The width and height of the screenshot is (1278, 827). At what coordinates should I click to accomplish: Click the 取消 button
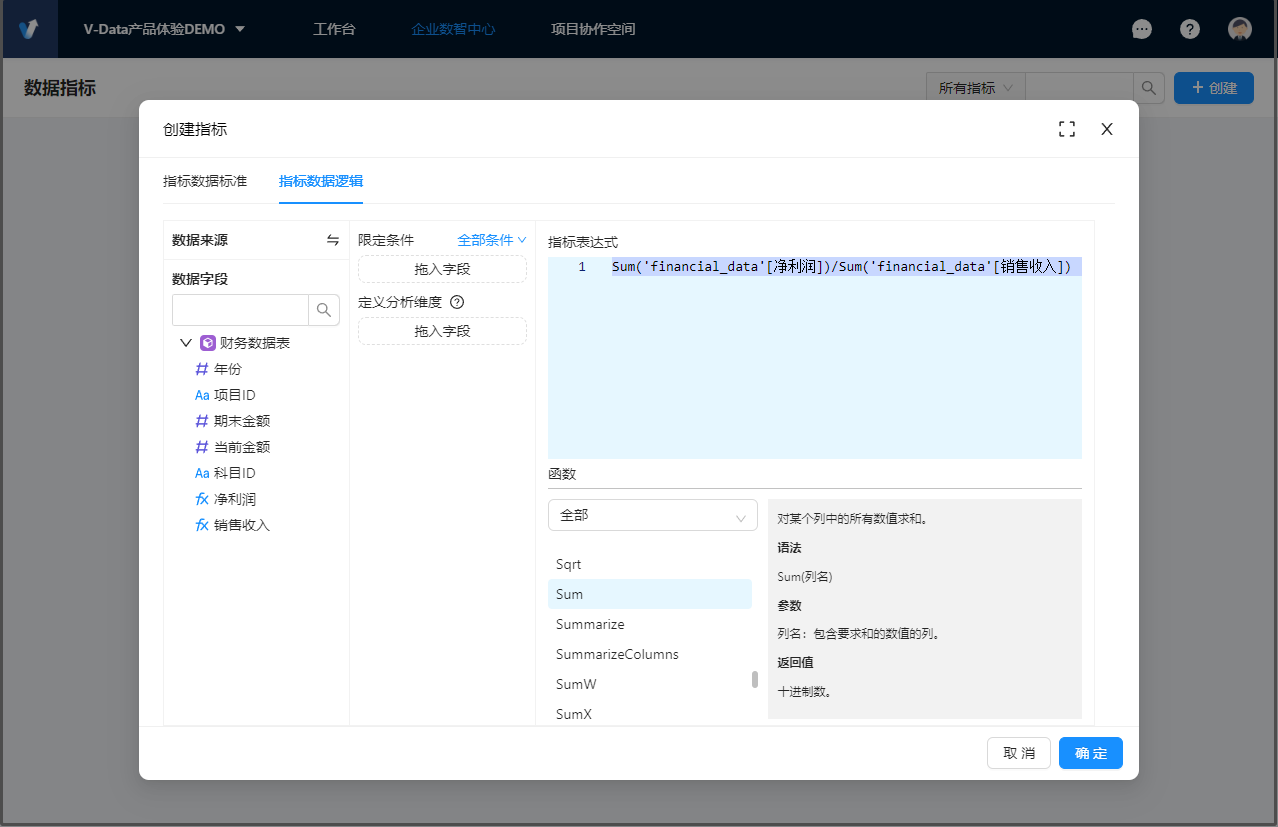click(x=1019, y=753)
